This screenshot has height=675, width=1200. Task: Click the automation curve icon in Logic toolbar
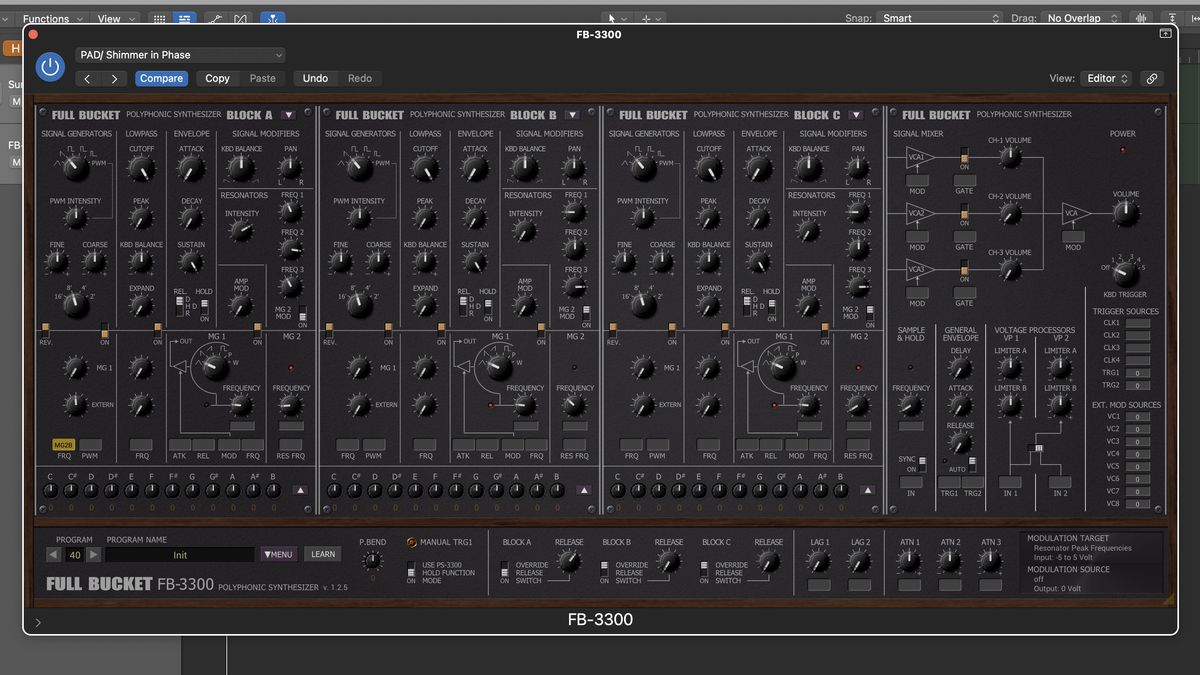216,18
